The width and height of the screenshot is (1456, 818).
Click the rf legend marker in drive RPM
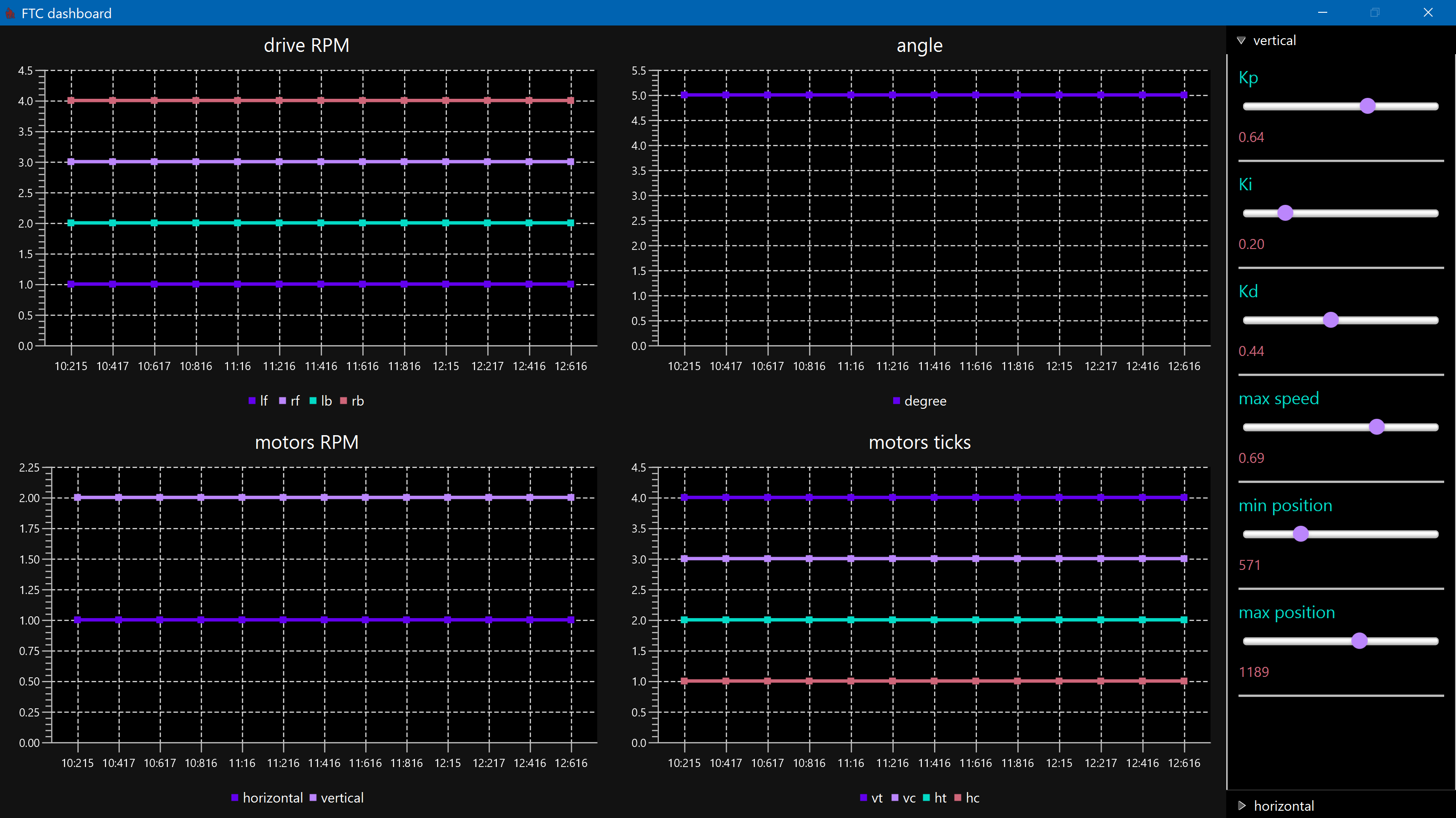[x=283, y=401]
